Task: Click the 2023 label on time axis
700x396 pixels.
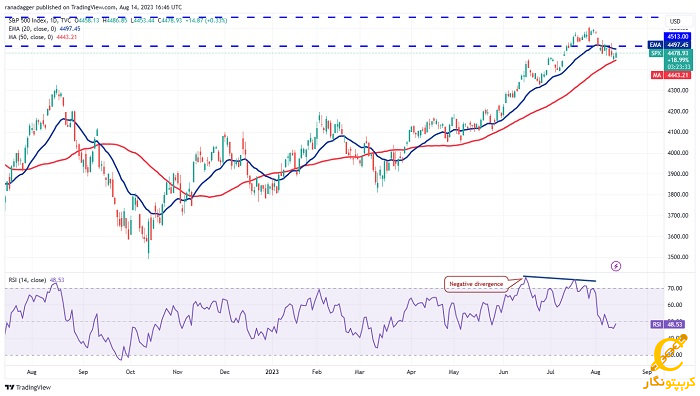Action: [271, 371]
